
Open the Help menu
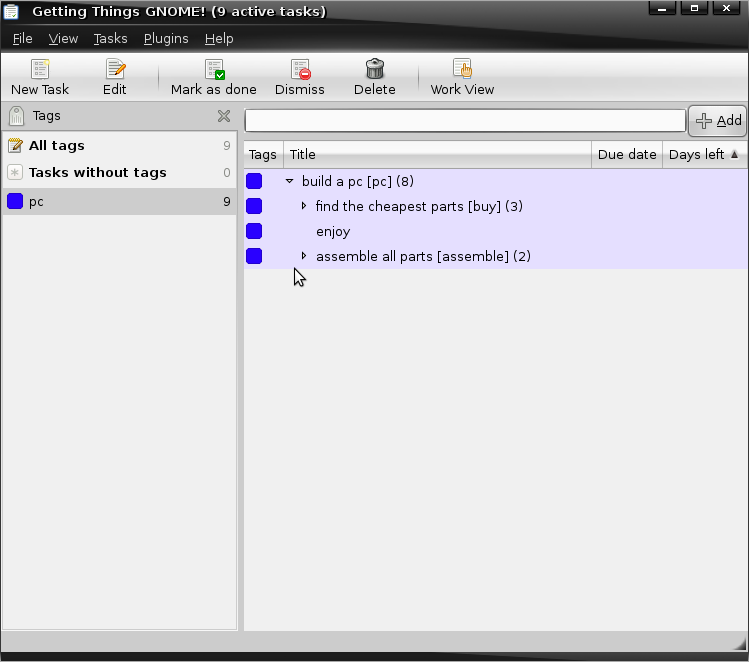(219, 38)
